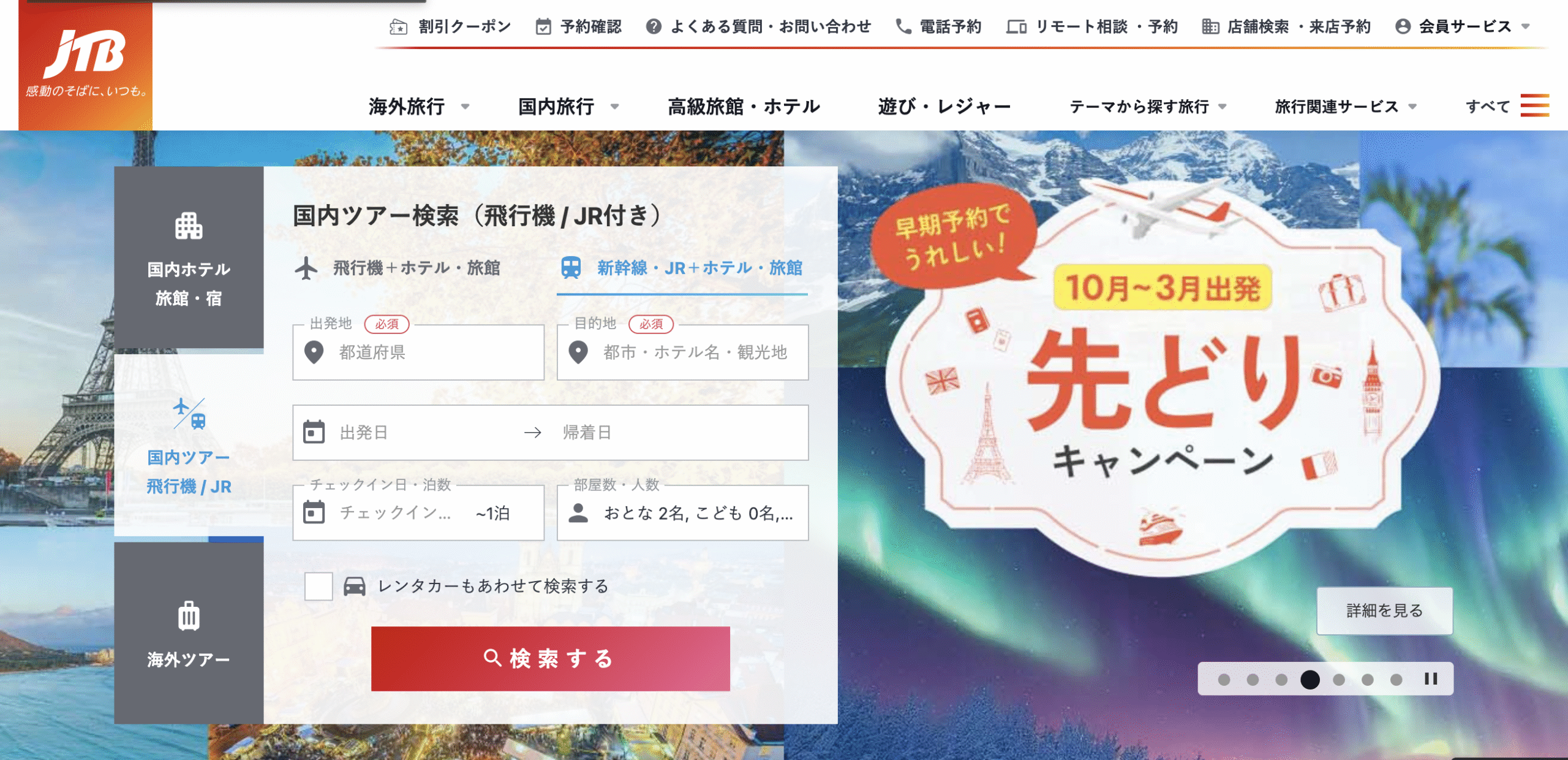Open the 割引クーポン coupon icon link
Image resolution: width=1568 pixels, height=760 pixels.
[399, 27]
